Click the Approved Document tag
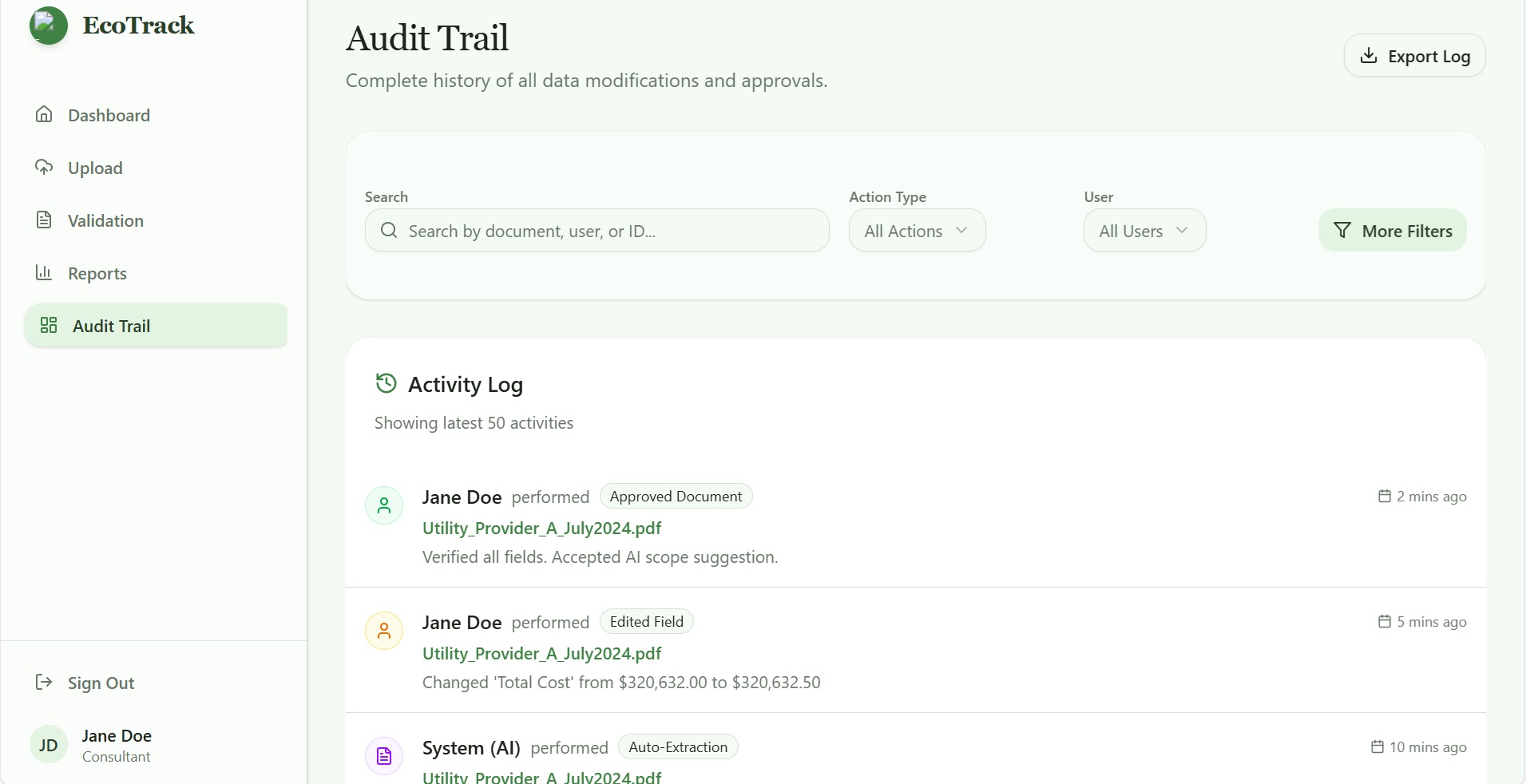This screenshot has height=784, width=1526. [x=676, y=496]
